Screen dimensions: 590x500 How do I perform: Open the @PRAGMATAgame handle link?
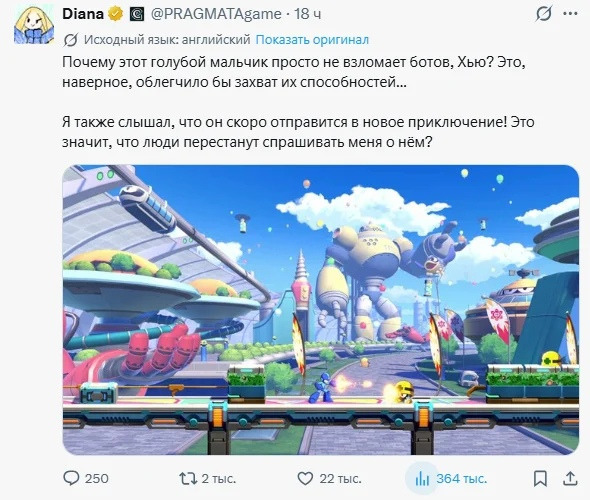(216, 14)
